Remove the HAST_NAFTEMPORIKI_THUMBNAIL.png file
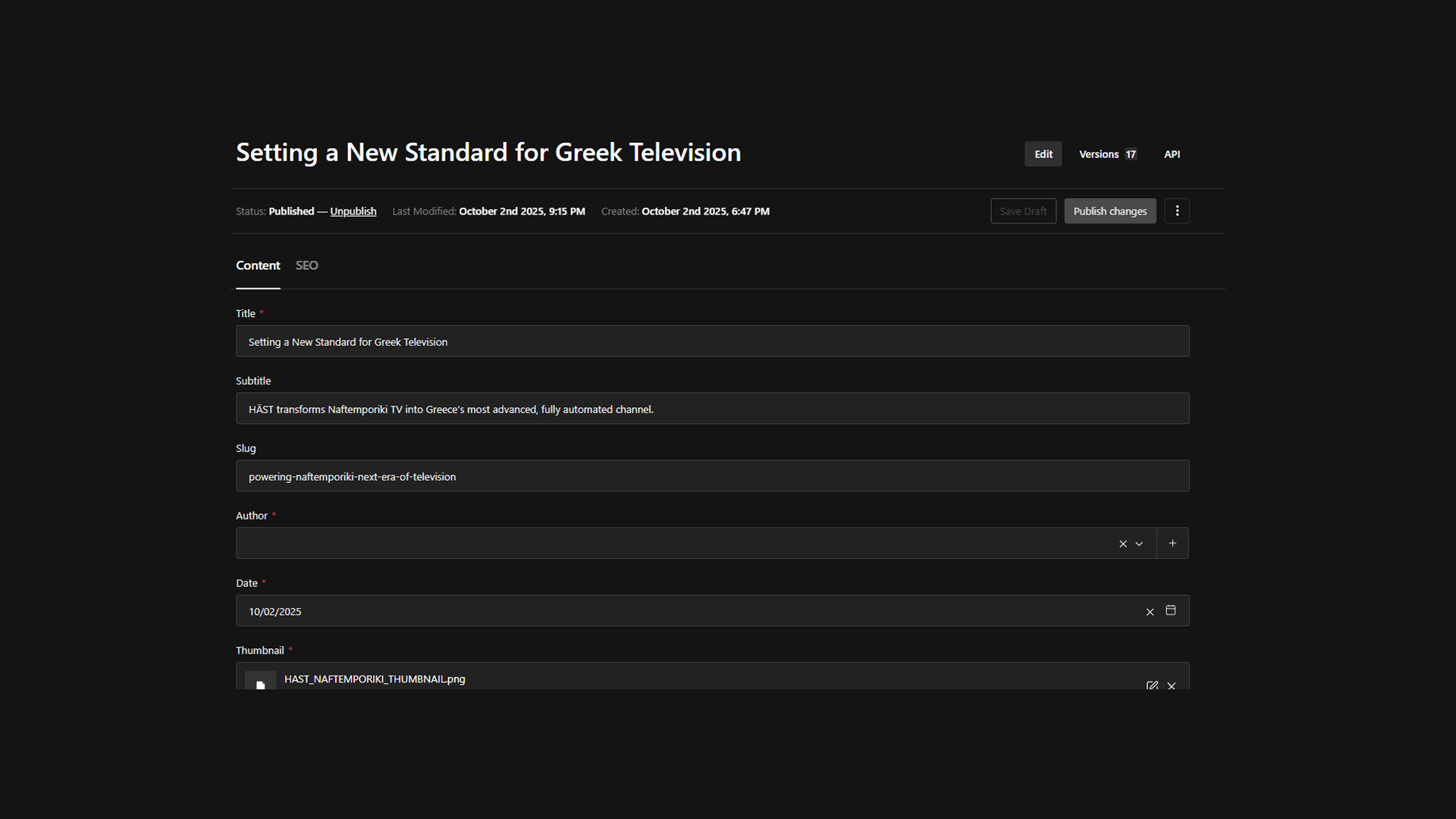Image resolution: width=1456 pixels, height=819 pixels. pyautogui.click(x=1172, y=686)
